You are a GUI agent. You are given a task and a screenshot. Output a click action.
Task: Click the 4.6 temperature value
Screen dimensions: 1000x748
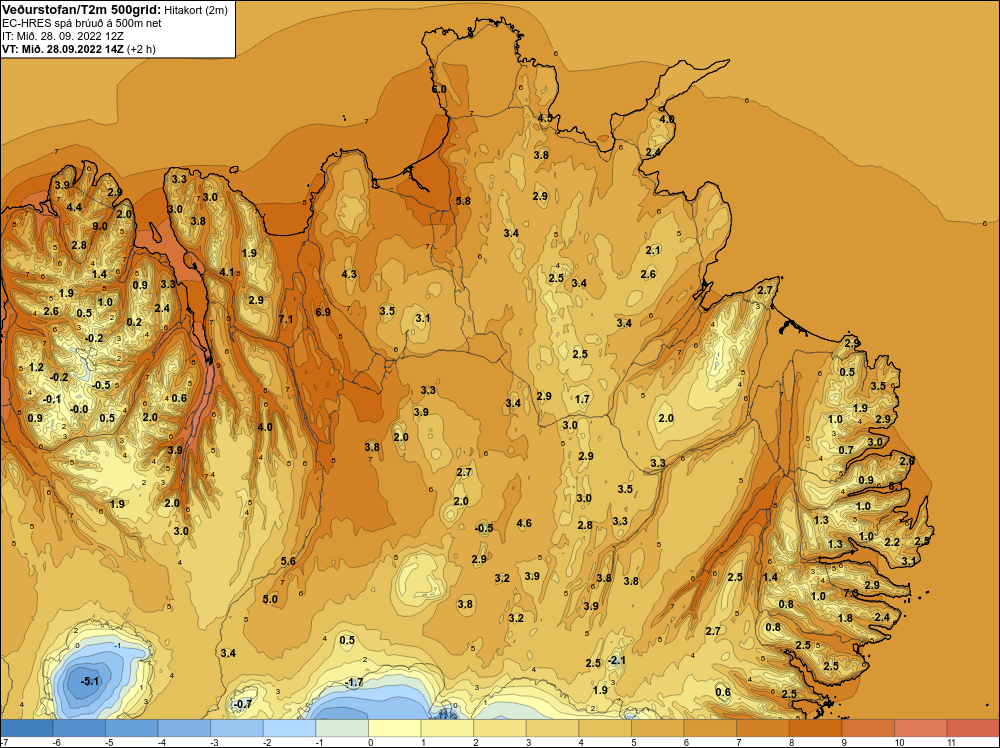click(524, 524)
